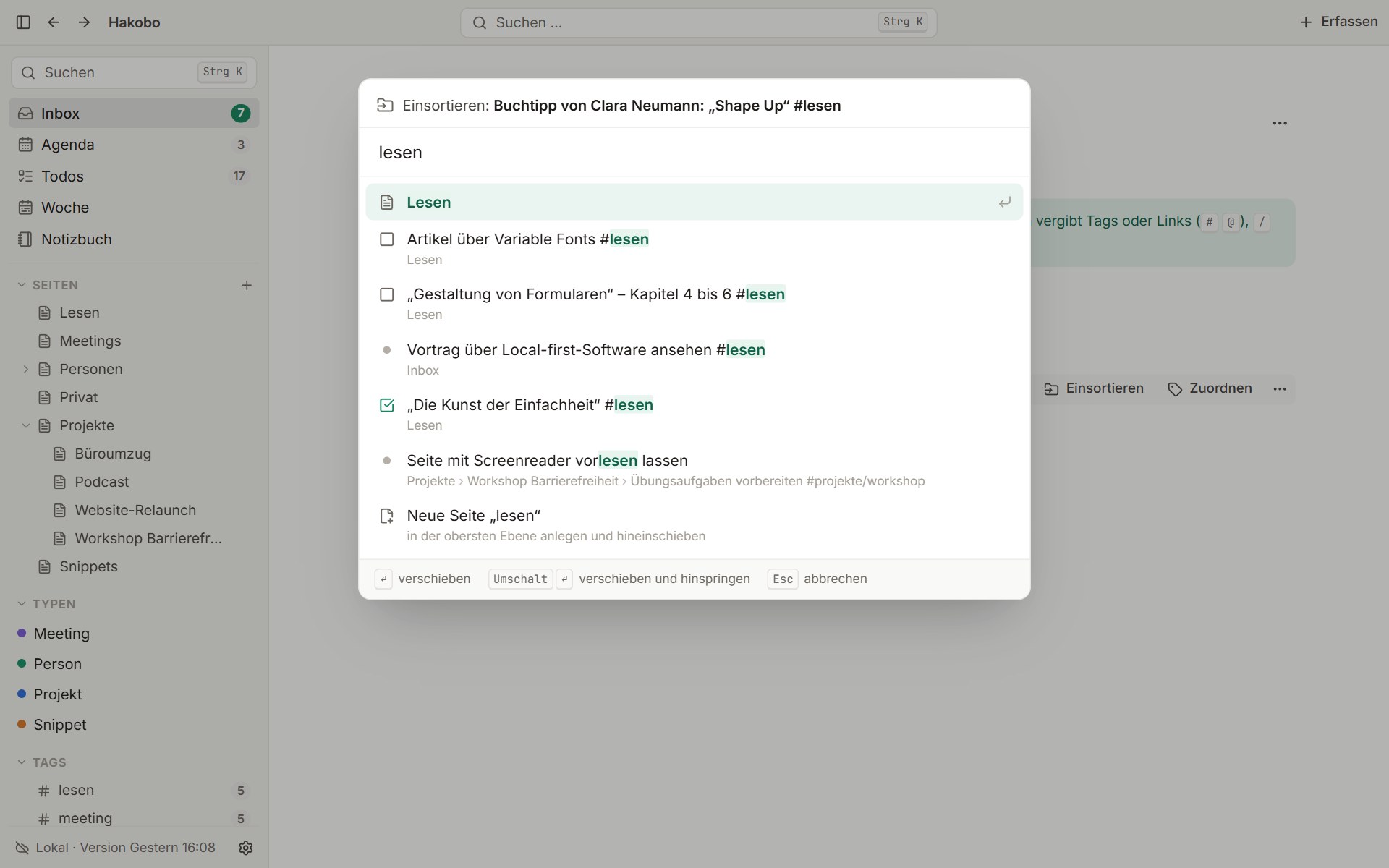Click the Einsortieren dialog header icon
This screenshot has height=868, width=1389.
pos(385,106)
